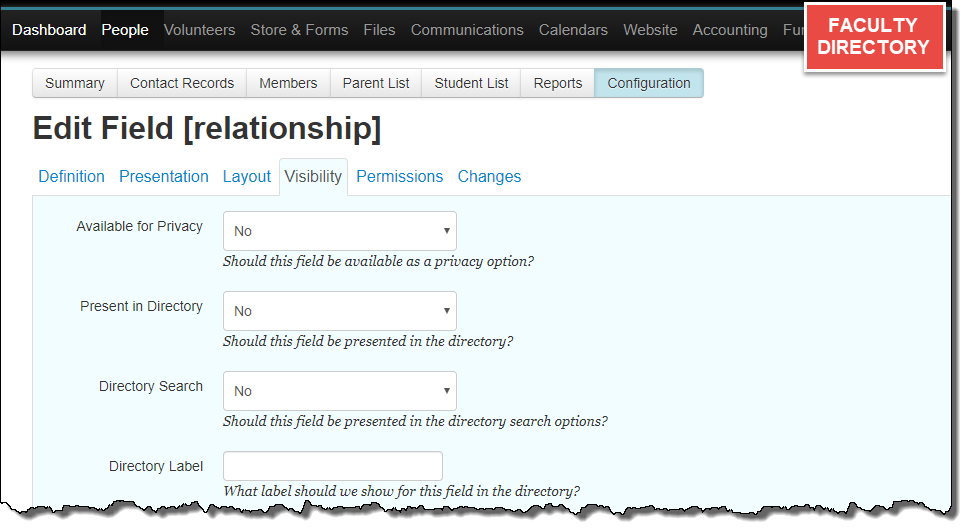Go to Store & Forms

click(x=299, y=30)
